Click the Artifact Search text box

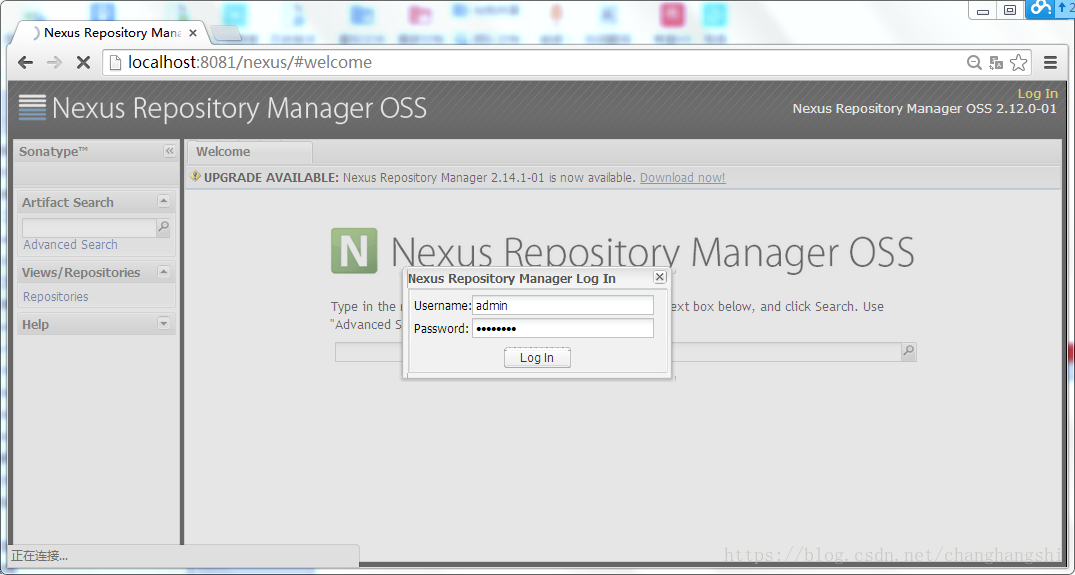(x=90, y=227)
